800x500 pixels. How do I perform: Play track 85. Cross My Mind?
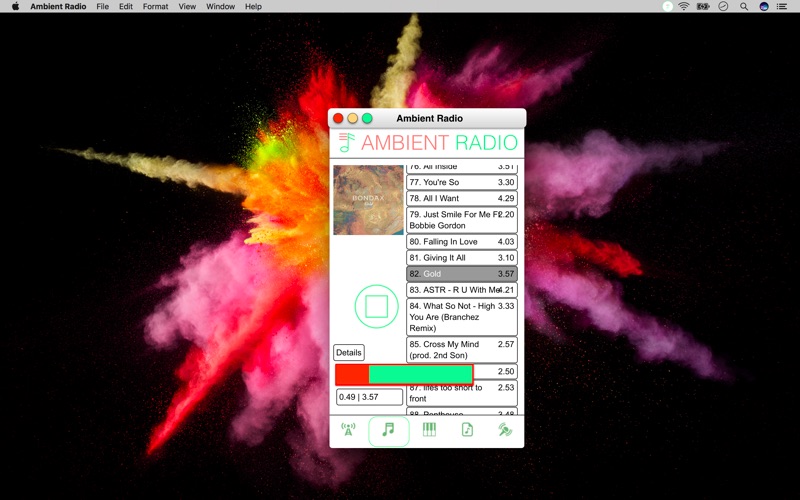click(x=462, y=349)
